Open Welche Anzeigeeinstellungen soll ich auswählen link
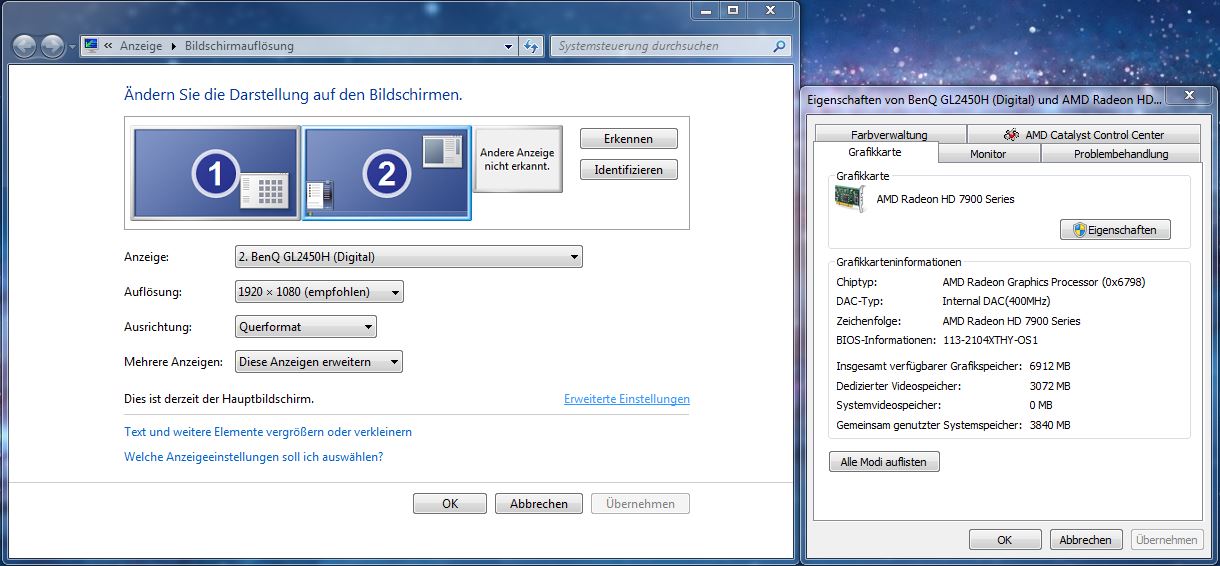This screenshot has width=1220, height=566. [254, 457]
